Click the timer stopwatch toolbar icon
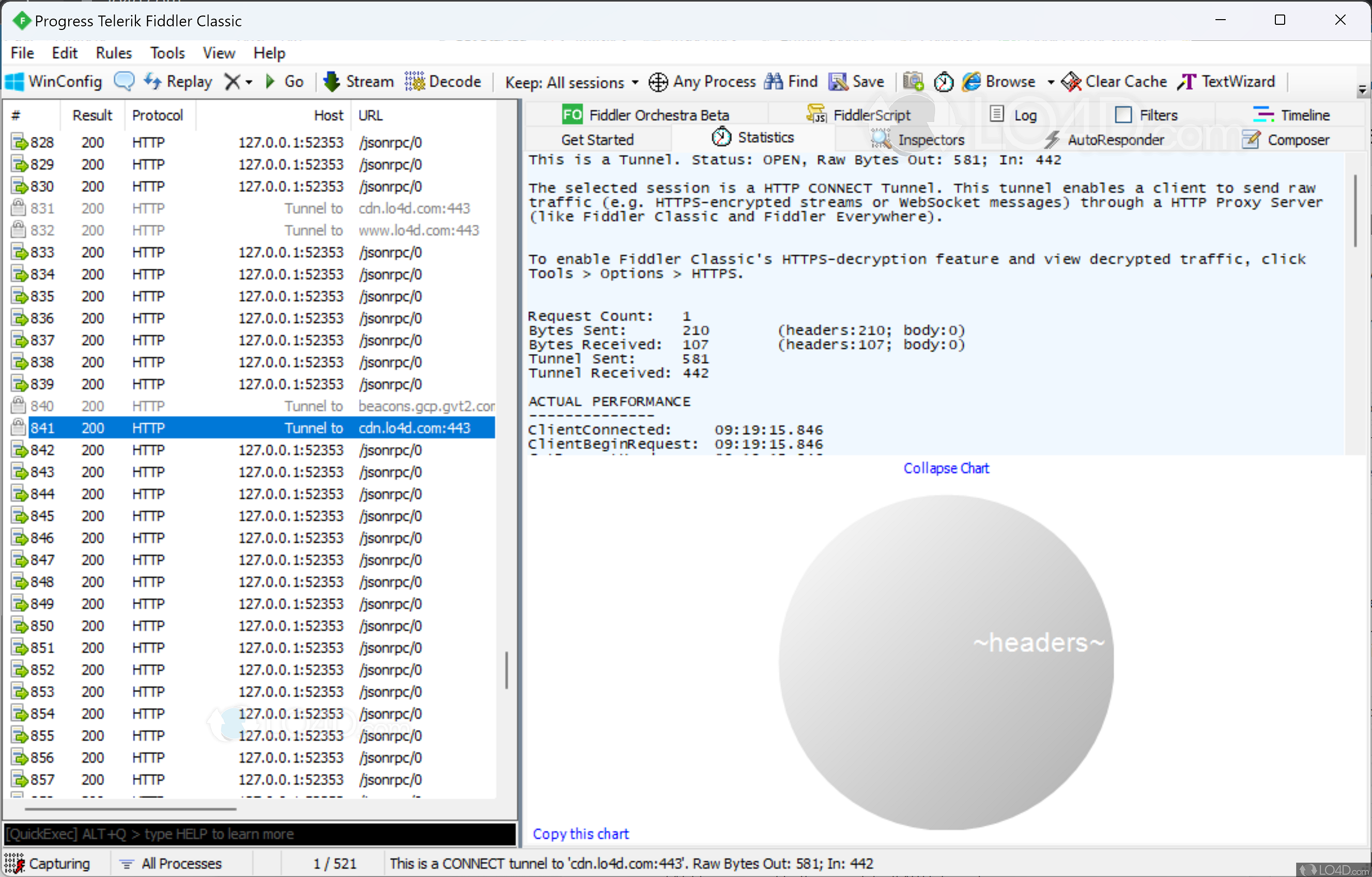This screenshot has width=1372, height=877. coord(944,82)
